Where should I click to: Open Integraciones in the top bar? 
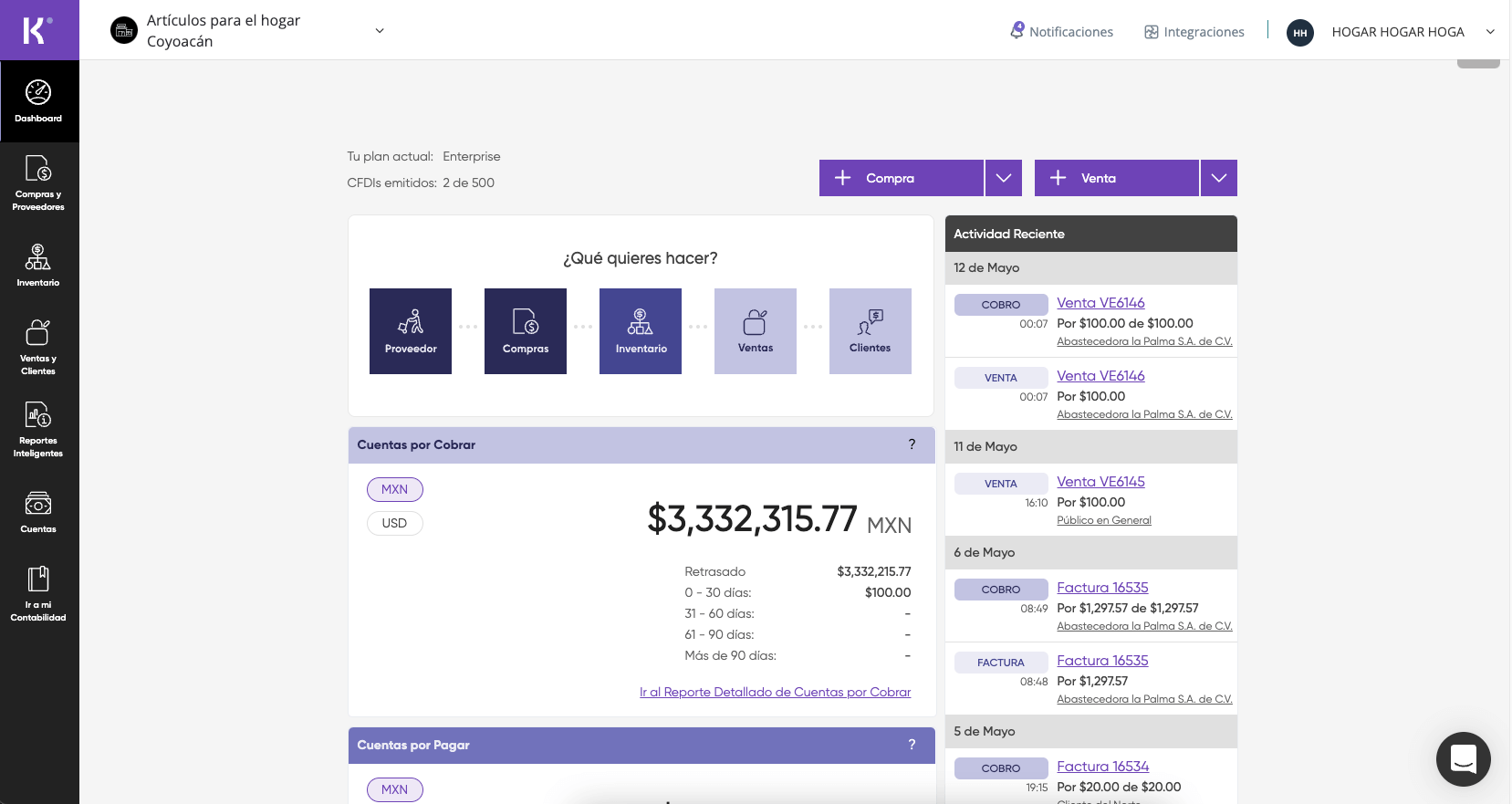tap(1194, 32)
